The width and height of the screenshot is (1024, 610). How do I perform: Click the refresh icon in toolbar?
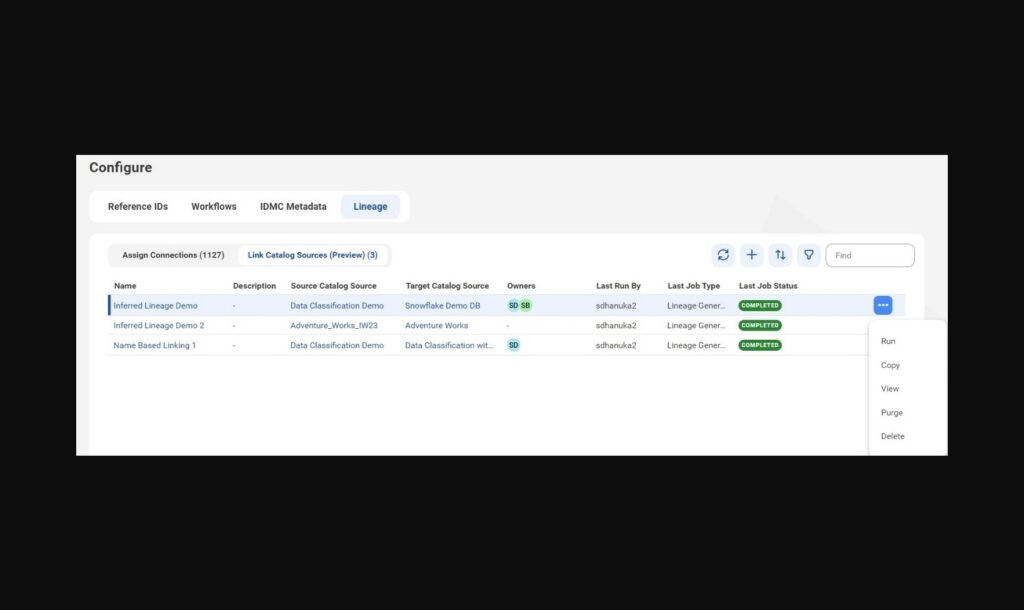[723, 255]
